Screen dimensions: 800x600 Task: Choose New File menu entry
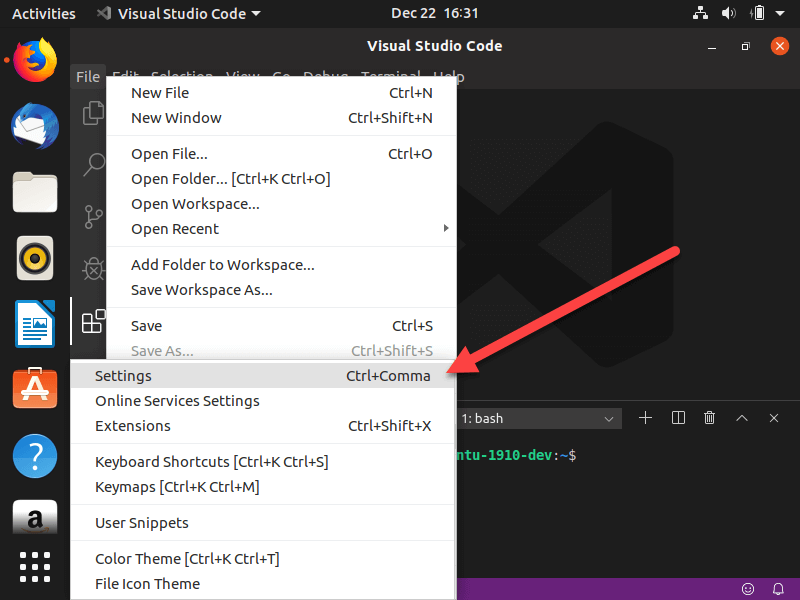pos(281,93)
